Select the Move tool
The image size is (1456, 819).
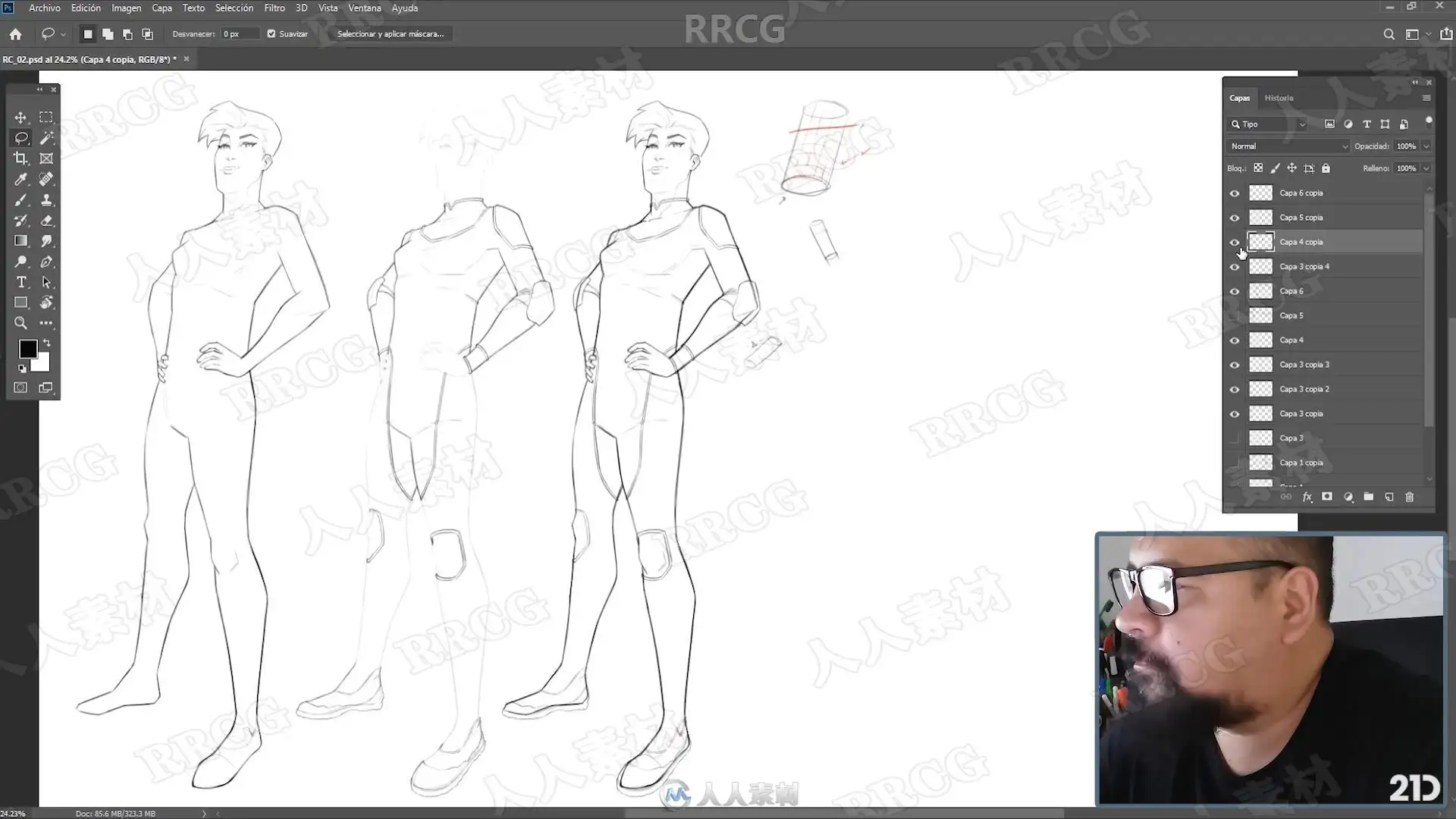click(x=20, y=118)
